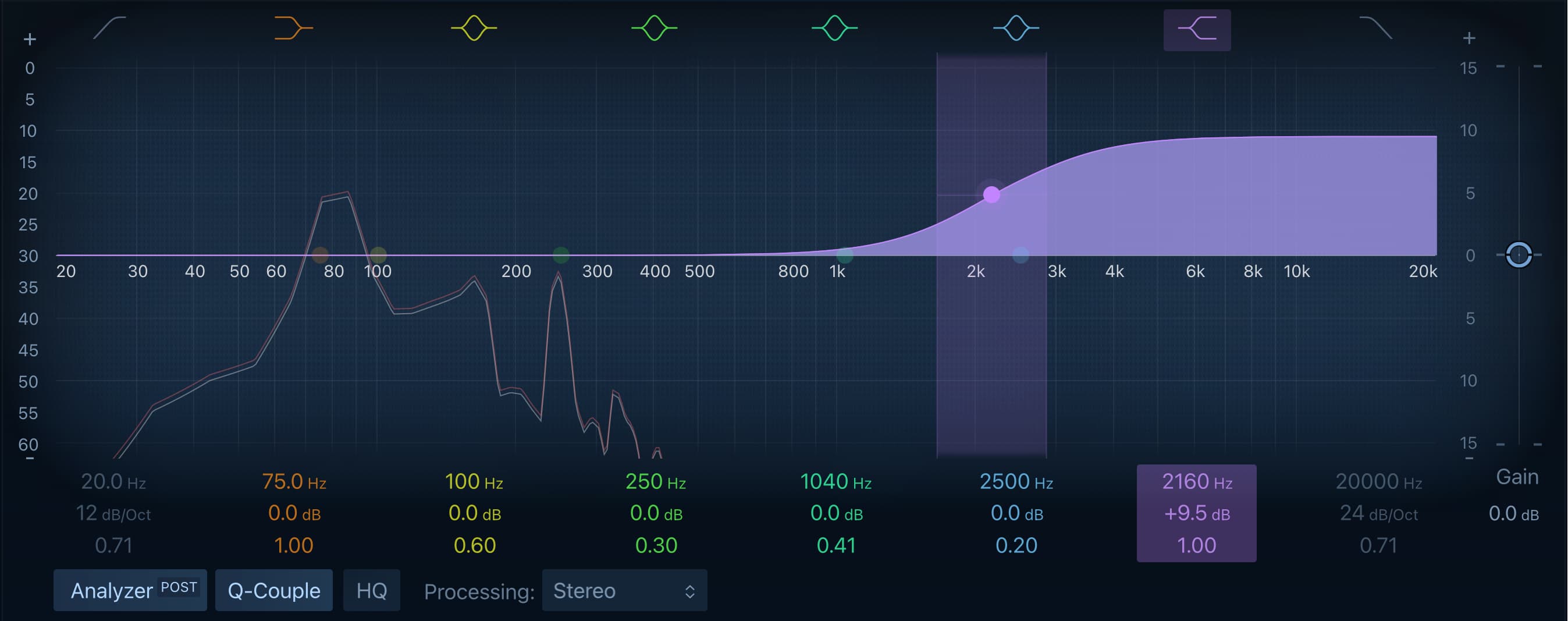Switch analyzer POST mode label

point(179,587)
